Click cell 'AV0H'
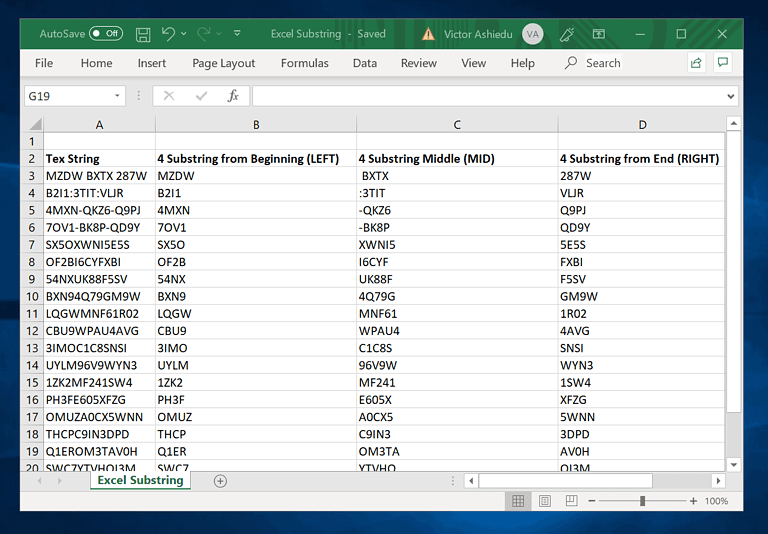The image size is (768, 534). [x=642, y=451]
